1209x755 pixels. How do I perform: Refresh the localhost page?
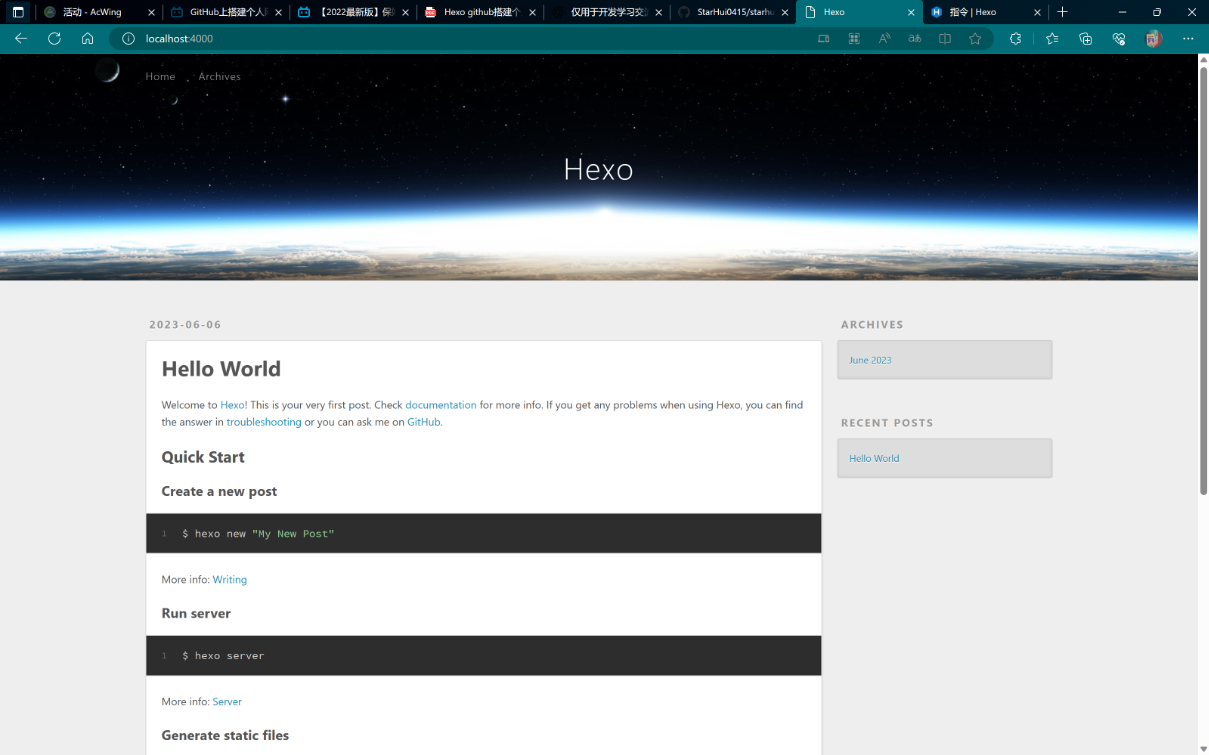[54, 38]
